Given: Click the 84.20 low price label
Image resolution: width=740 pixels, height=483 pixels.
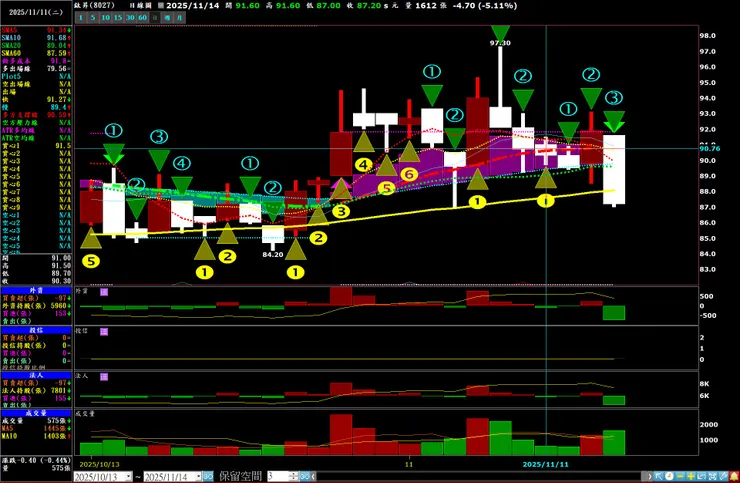Looking at the screenshot, I should (273, 254).
